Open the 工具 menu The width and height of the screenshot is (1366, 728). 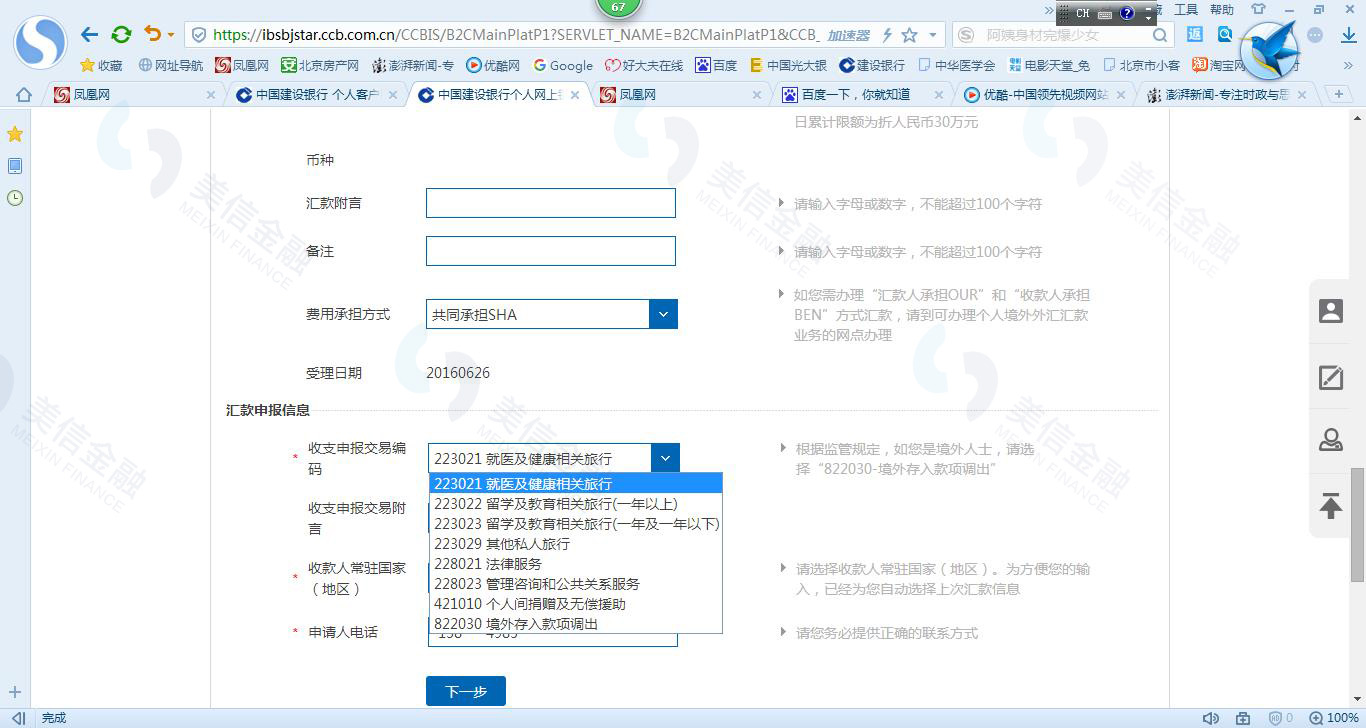click(x=1185, y=10)
